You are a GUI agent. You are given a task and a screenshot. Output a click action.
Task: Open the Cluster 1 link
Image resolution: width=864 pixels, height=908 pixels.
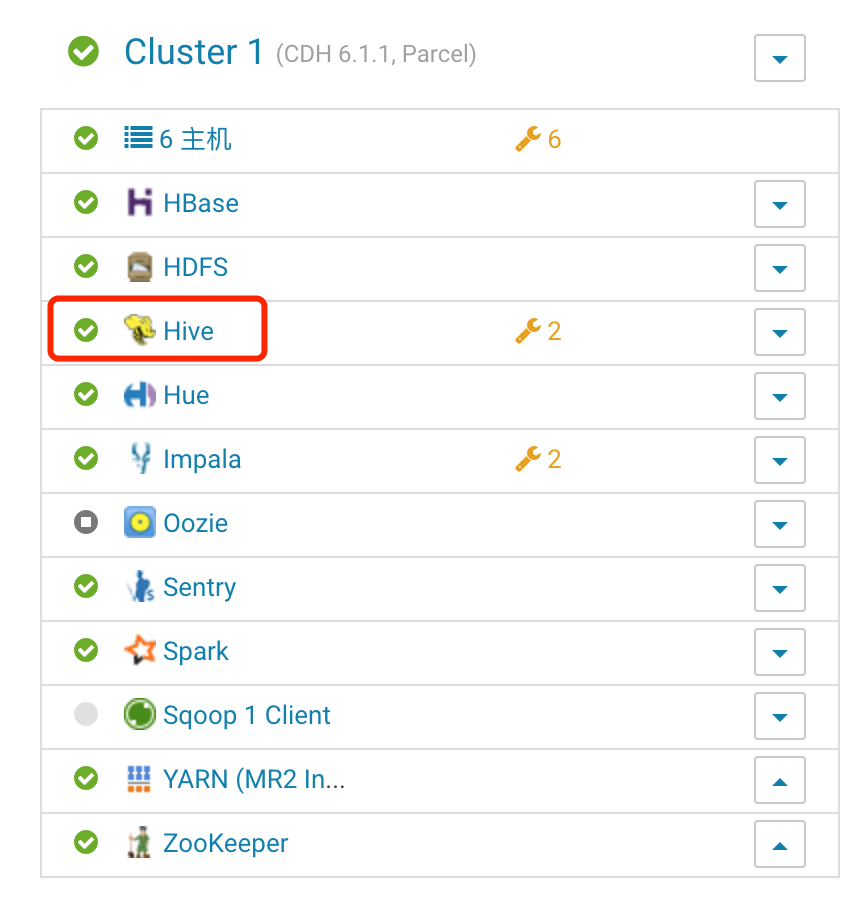tap(194, 52)
